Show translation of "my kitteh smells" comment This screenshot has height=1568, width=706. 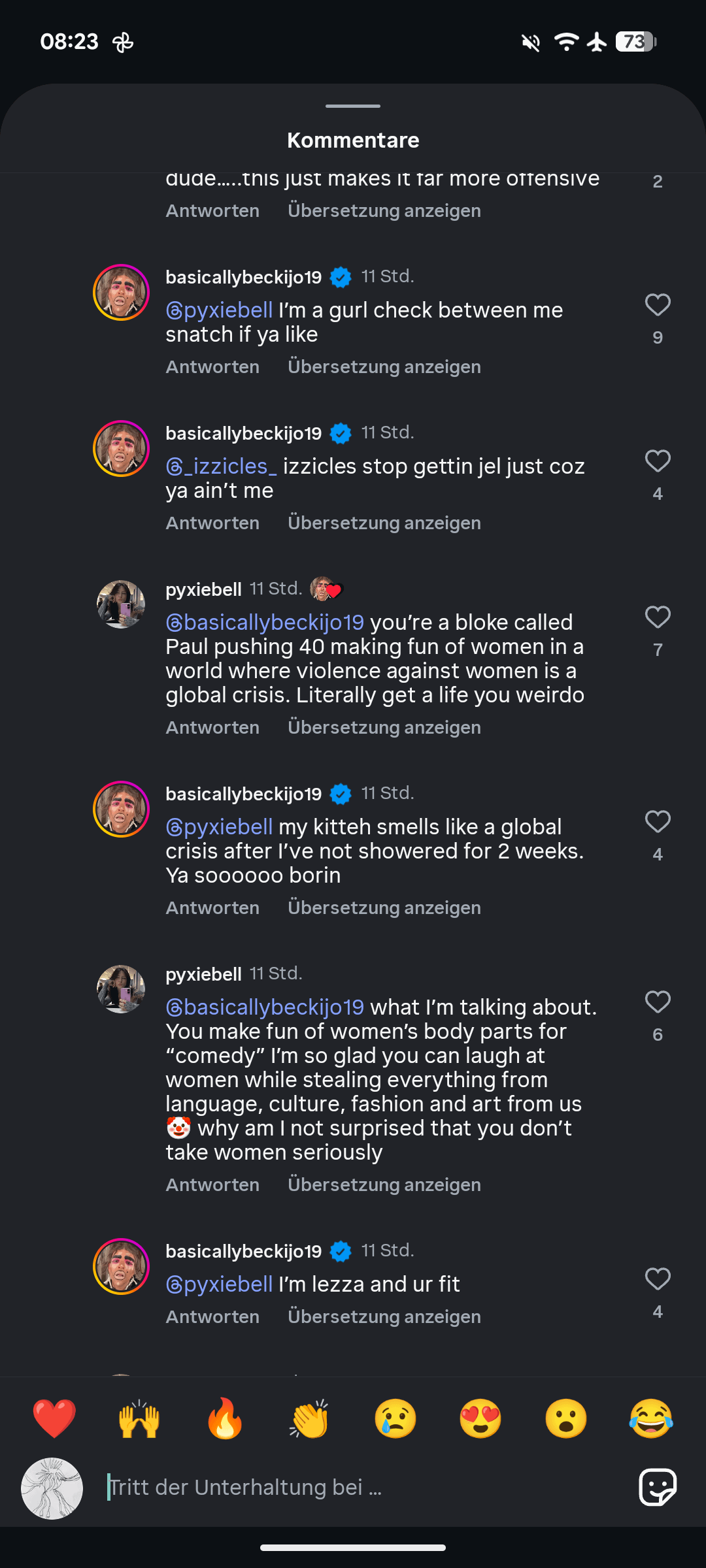384,908
